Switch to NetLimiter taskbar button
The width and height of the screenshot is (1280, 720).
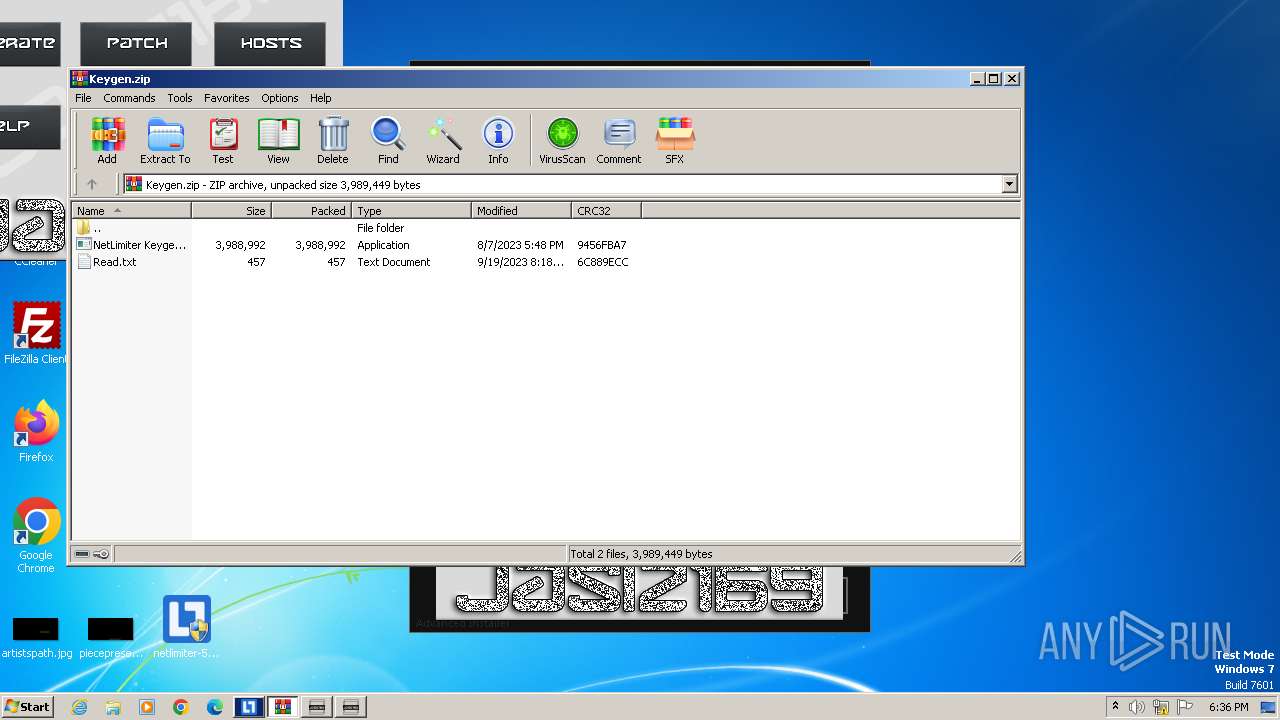point(249,707)
